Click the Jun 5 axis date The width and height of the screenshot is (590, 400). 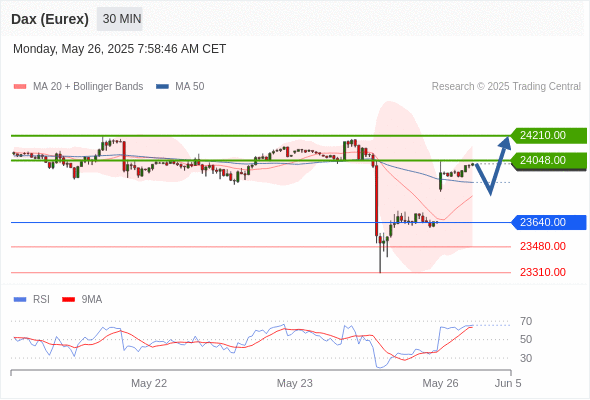click(508, 383)
